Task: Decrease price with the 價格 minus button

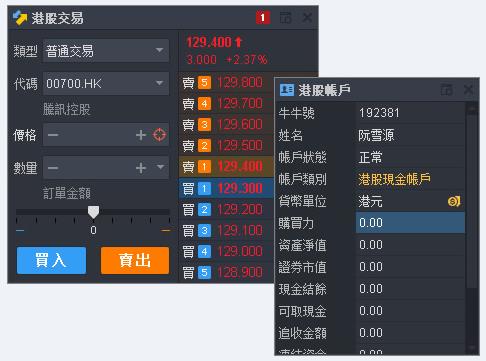Action: click(x=53, y=135)
